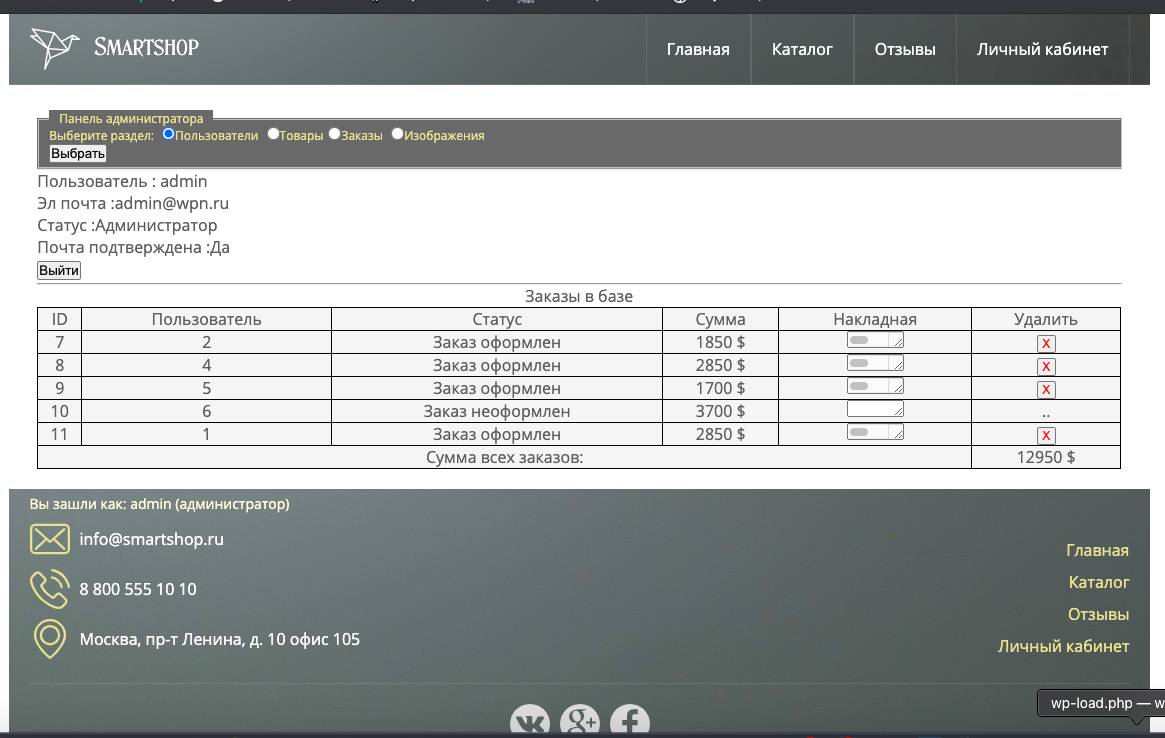
Task: Select the Пользователи radio button
Action: (168, 134)
